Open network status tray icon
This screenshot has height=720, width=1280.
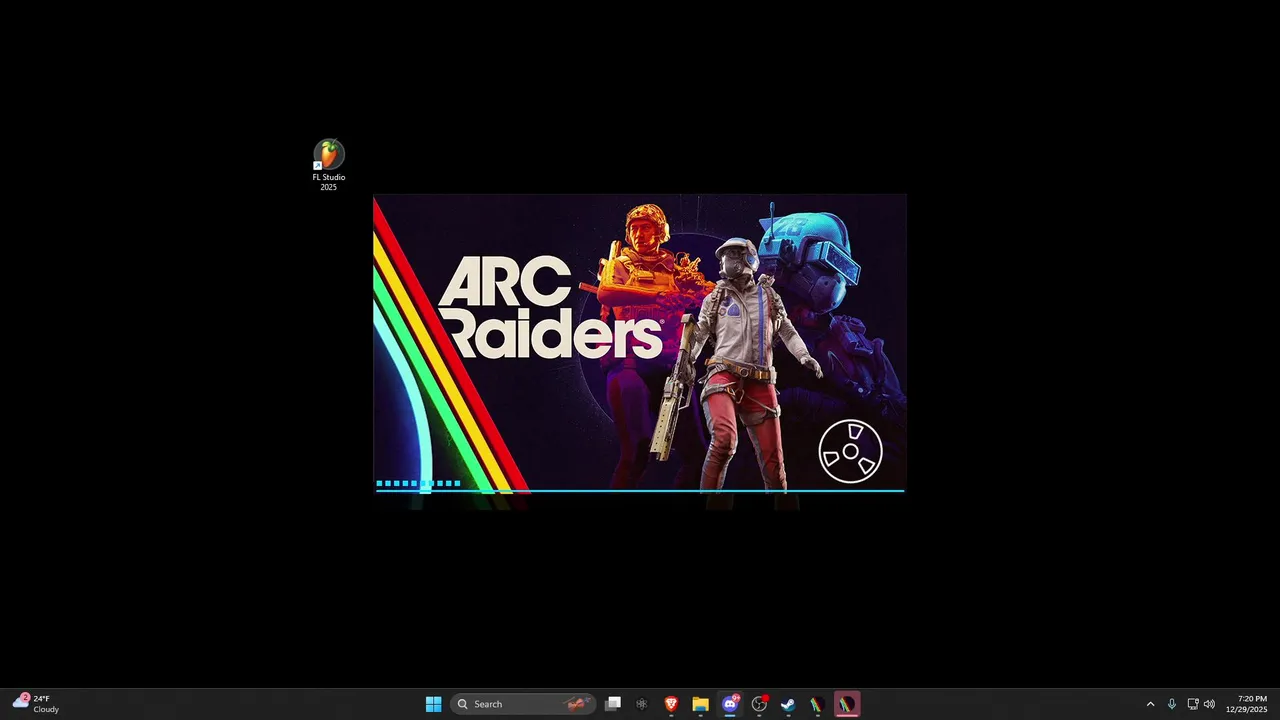pos(1193,704)
